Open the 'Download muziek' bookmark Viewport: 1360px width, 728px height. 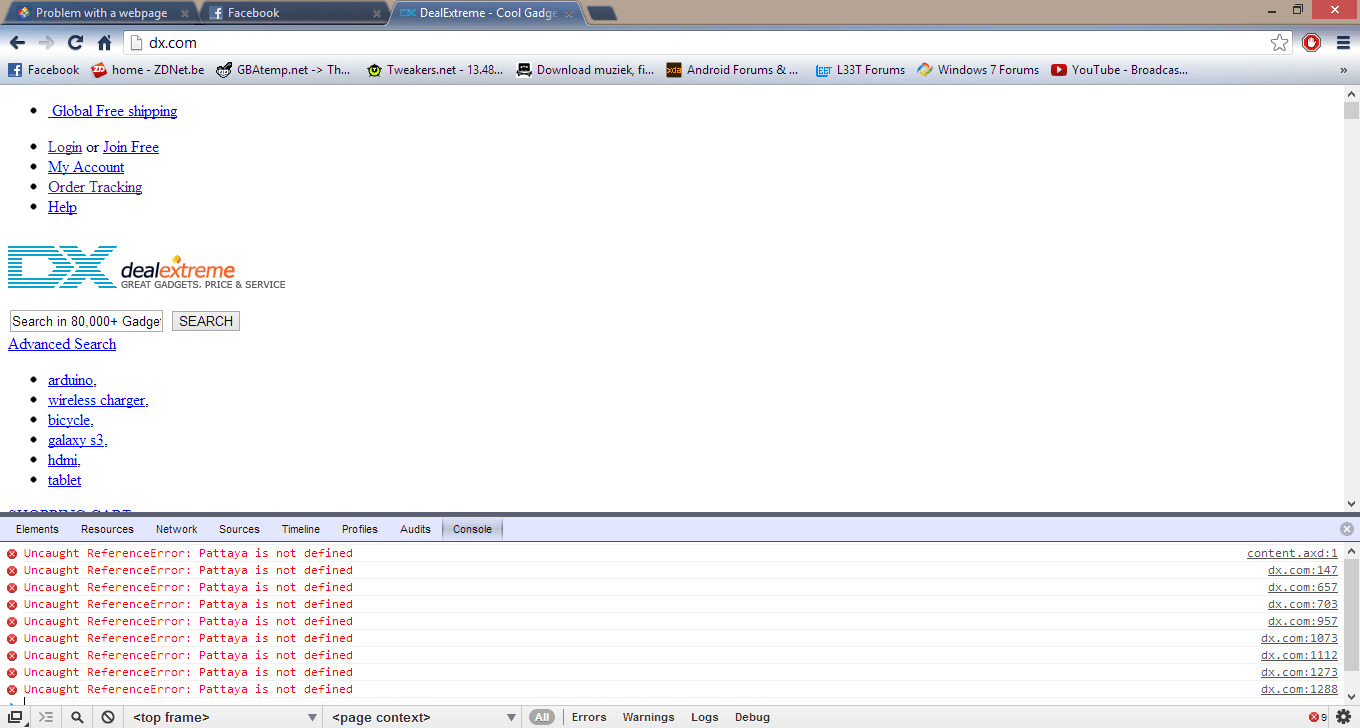[585, 70]
